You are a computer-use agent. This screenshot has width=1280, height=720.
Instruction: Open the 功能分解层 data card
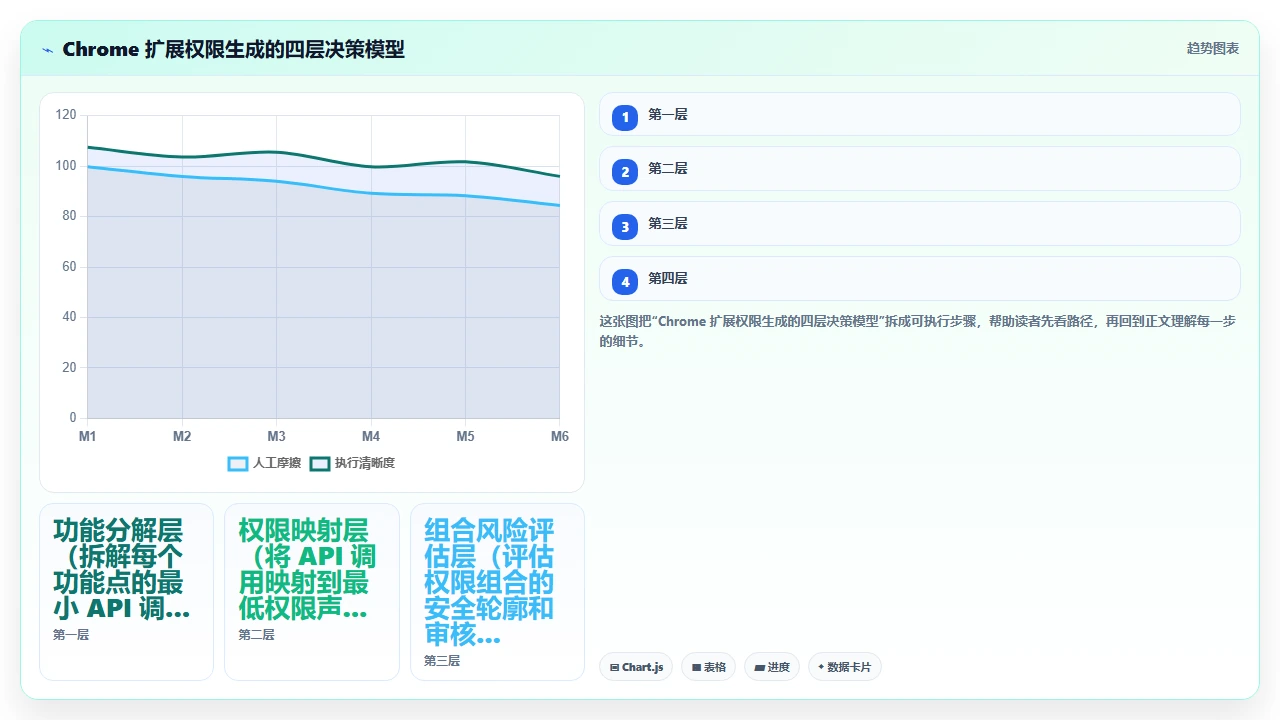point(127,592)
